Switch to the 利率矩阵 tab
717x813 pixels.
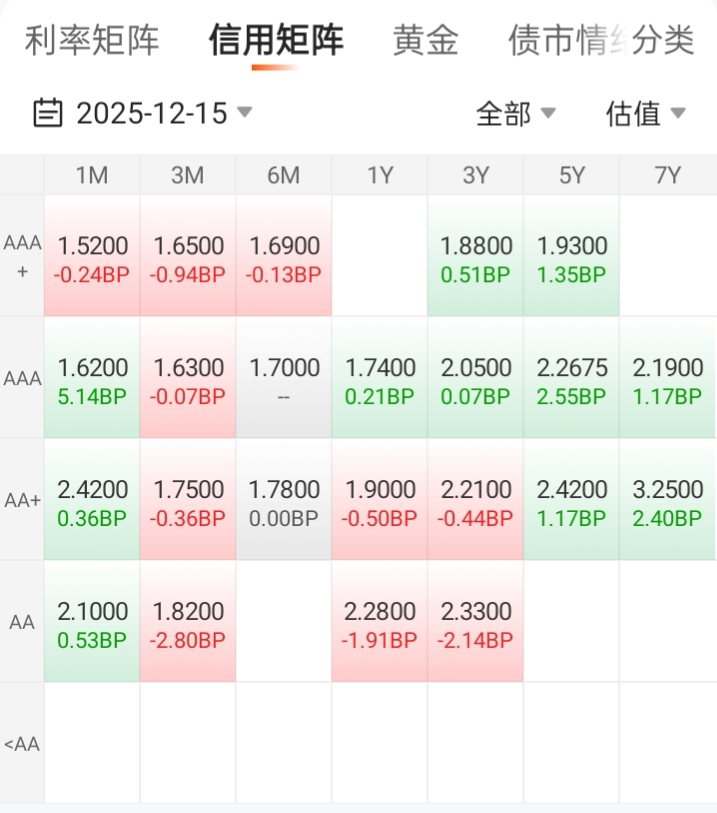(x=92, y=40)
